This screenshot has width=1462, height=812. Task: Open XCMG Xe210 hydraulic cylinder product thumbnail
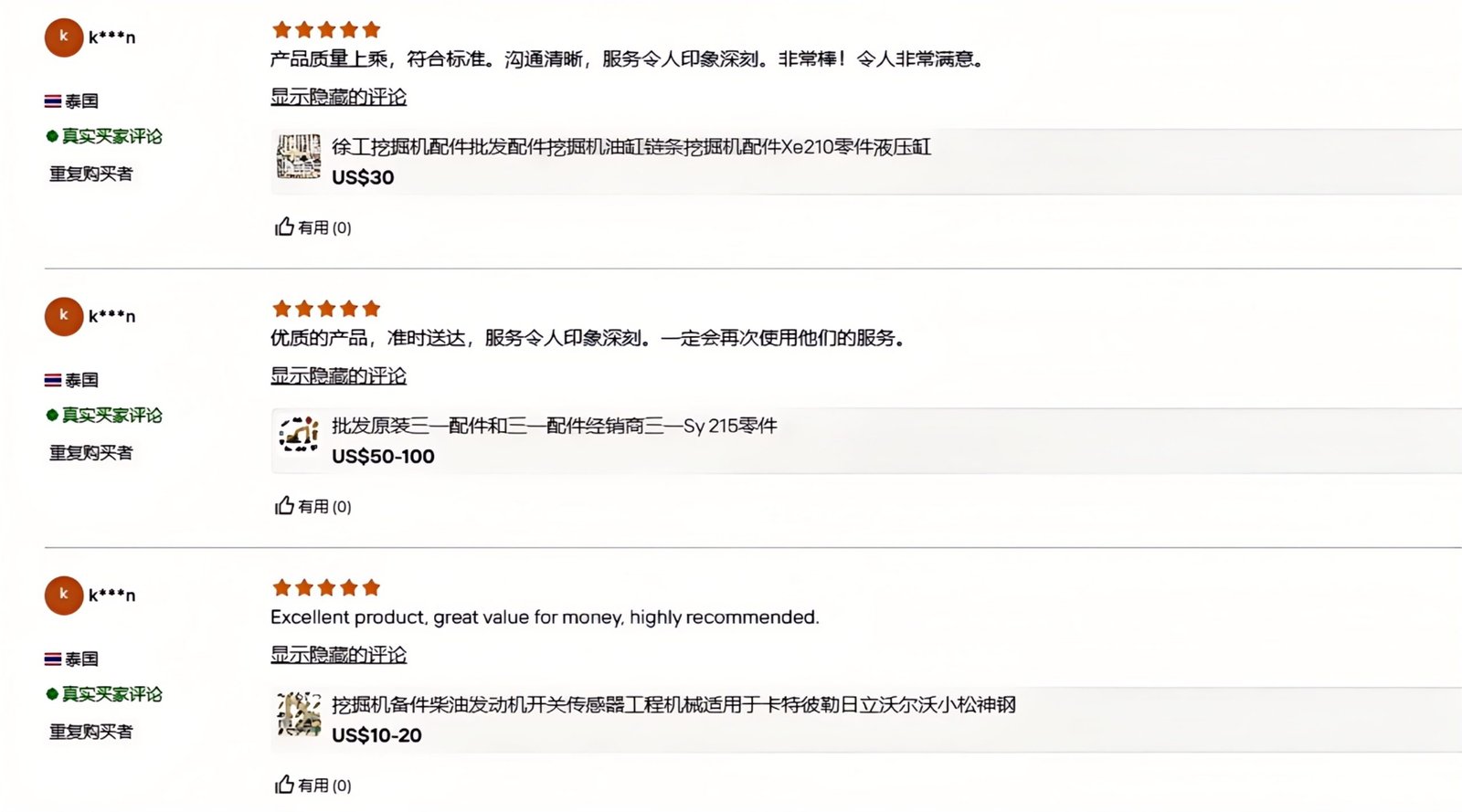299,156
